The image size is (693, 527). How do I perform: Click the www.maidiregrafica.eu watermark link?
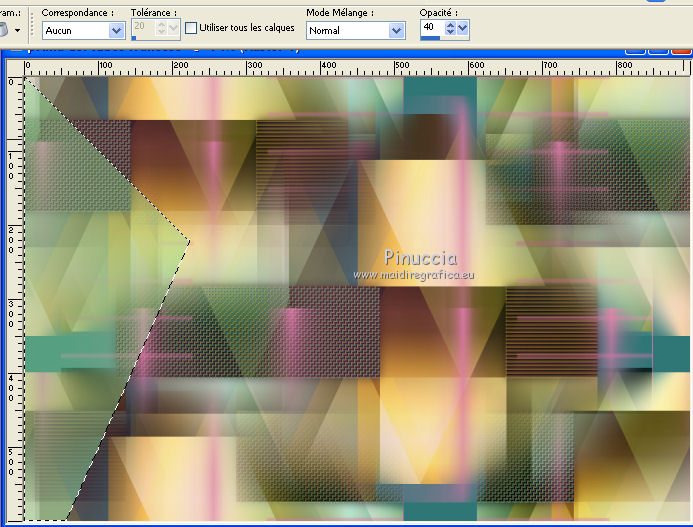(x=412, y=274)
